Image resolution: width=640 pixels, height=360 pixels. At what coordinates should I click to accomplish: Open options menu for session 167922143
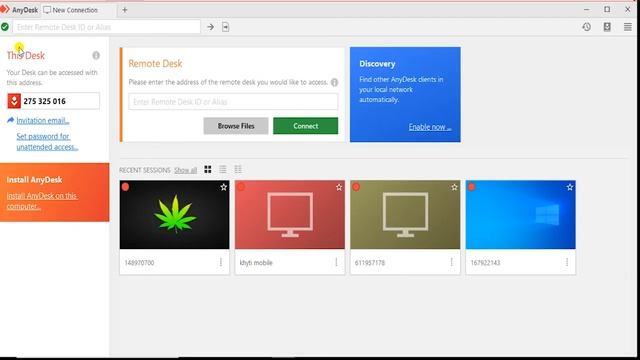[x=567, y=262]
